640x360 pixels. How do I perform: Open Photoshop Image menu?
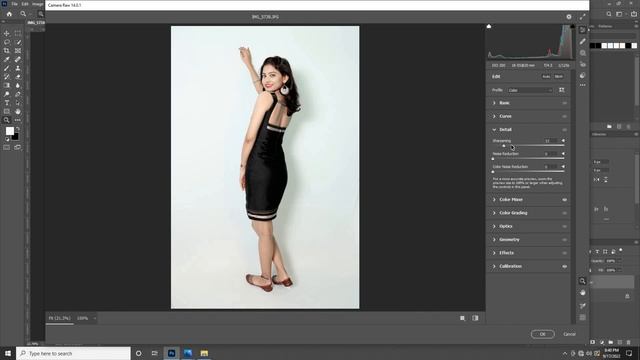(x=38, y=4)
